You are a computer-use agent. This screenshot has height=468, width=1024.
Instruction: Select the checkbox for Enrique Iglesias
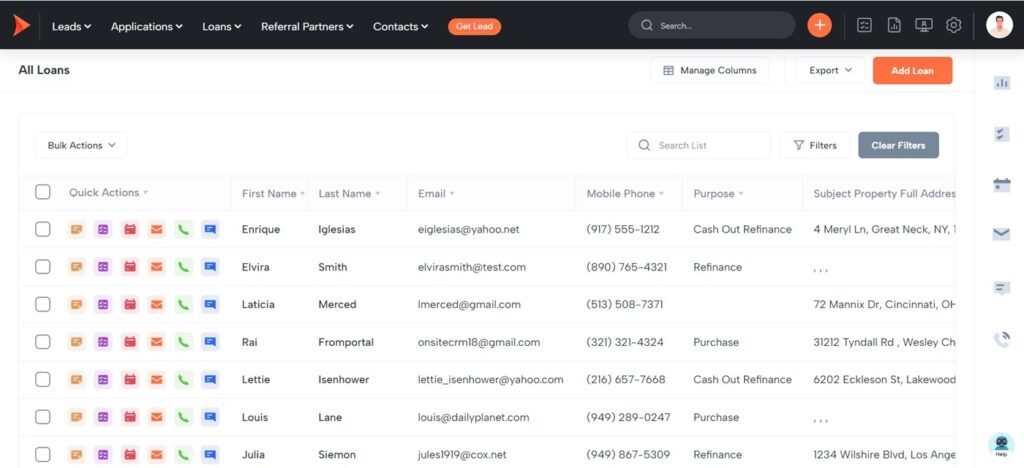(42, 229)
